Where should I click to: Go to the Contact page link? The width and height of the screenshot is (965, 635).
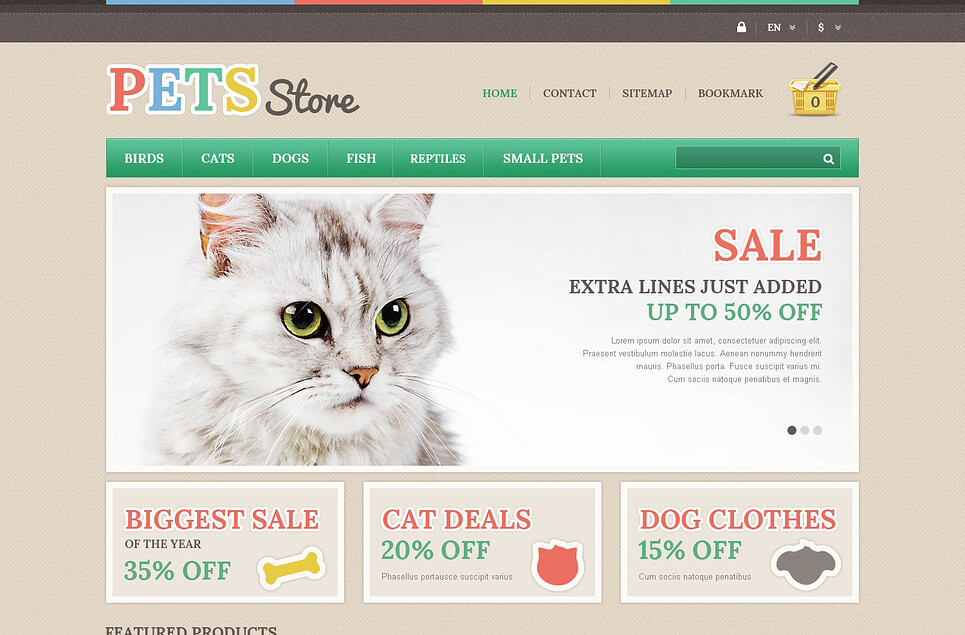point(569,93)
